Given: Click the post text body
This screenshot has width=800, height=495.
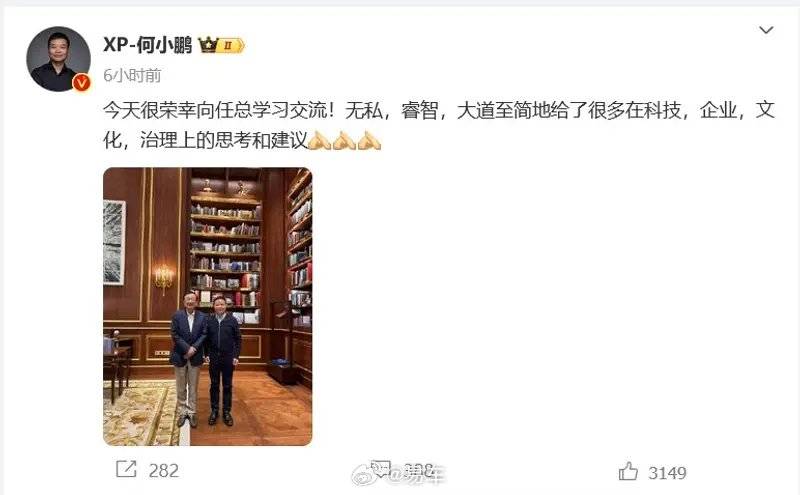Looking at the screenshot, I should click(x=439, y=125).
